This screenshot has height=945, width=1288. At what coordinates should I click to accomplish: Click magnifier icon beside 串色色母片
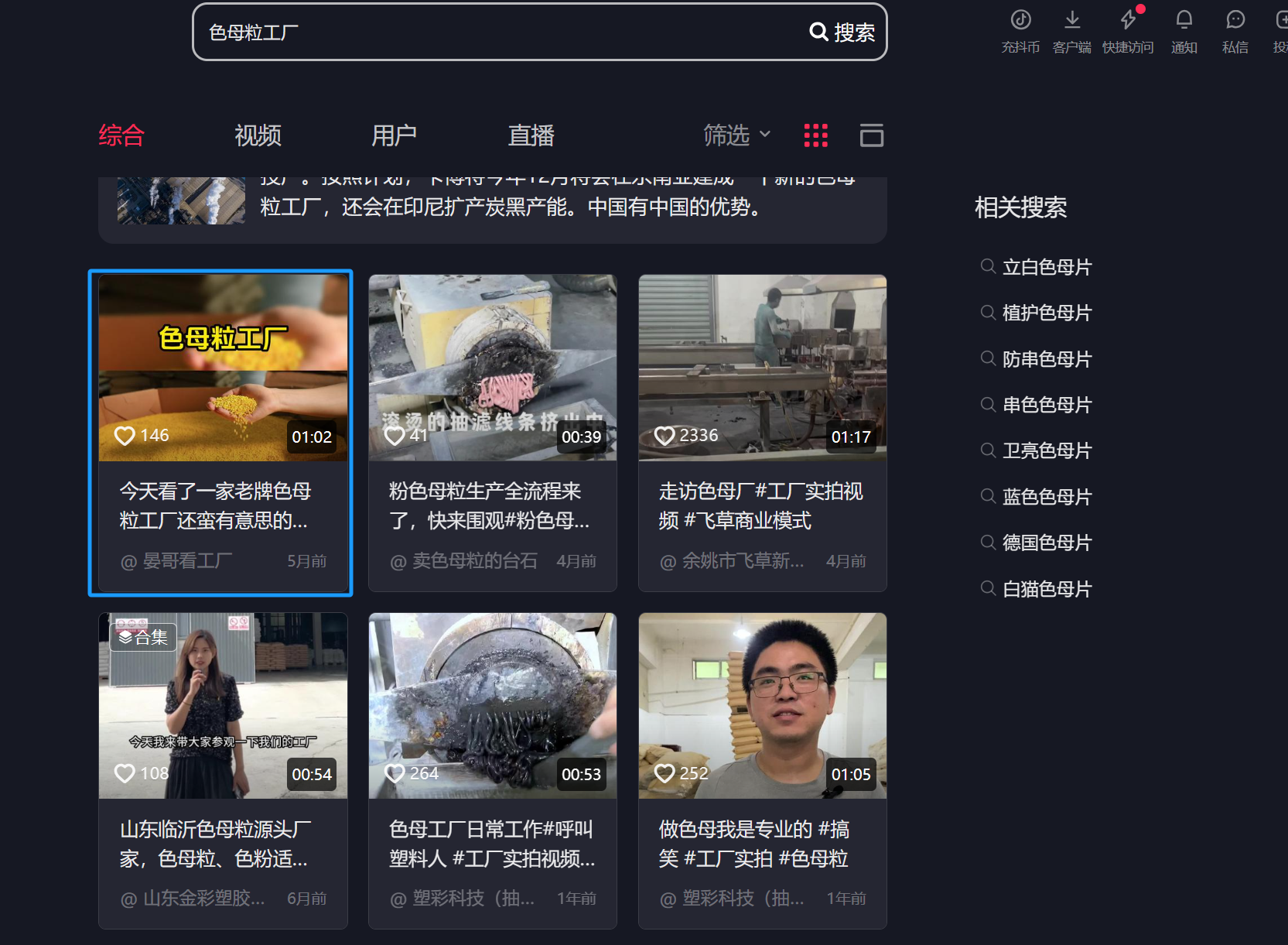coord(988,404)
